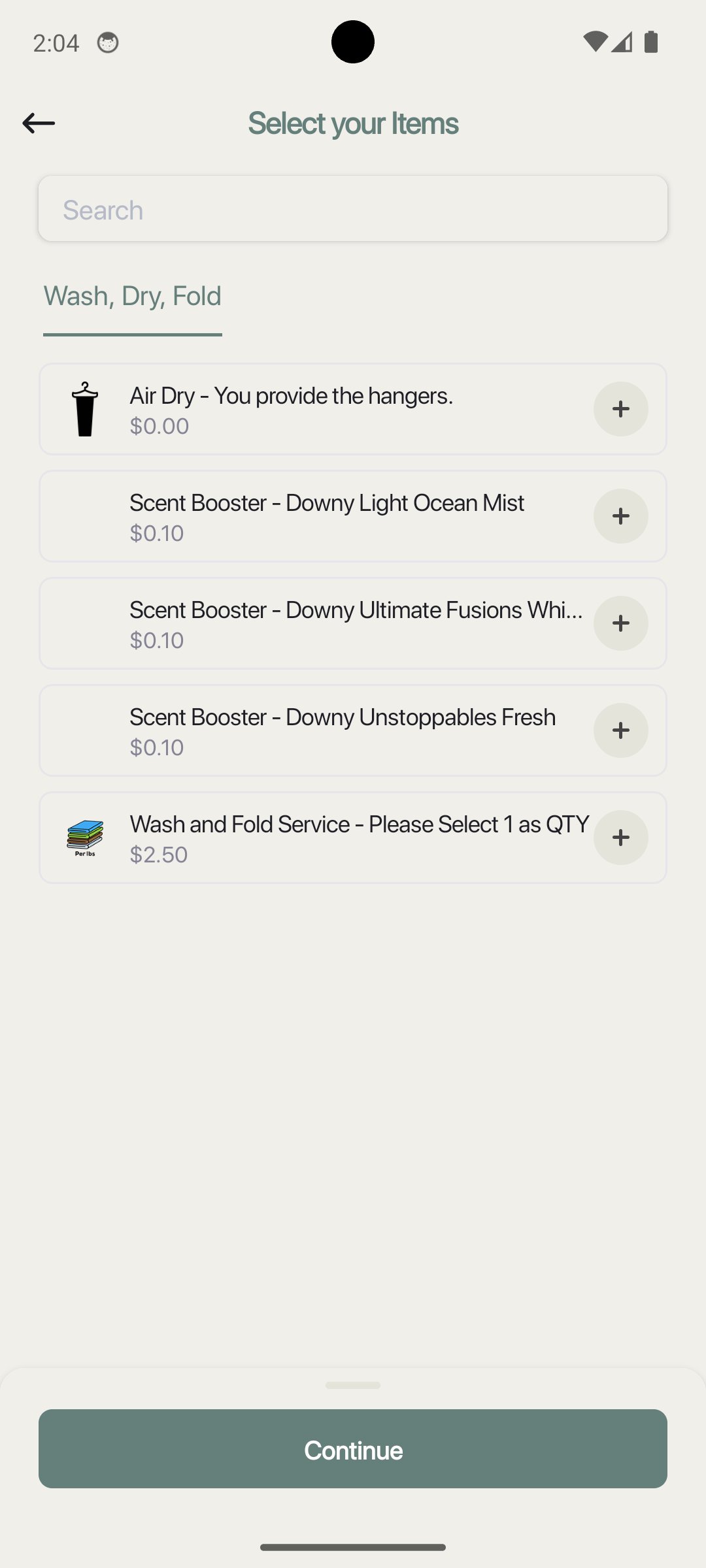Open Scent Booster Downy Light Ocean Mist title
This screenshot has width=706, height=1568.
click(x=326, y=503)
